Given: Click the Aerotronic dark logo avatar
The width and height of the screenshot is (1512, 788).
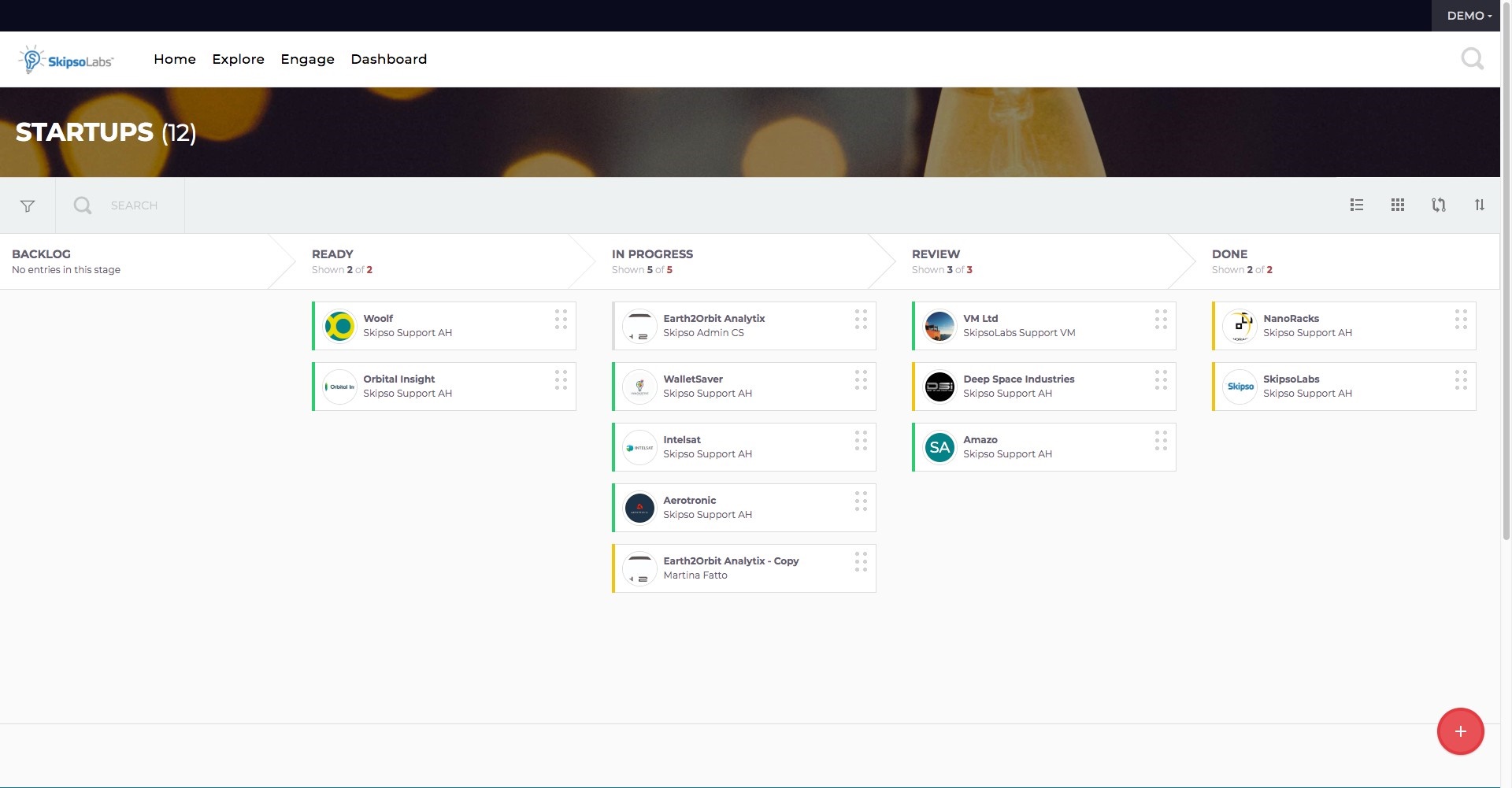Looking at the screenshot, I should coord(639,508).
